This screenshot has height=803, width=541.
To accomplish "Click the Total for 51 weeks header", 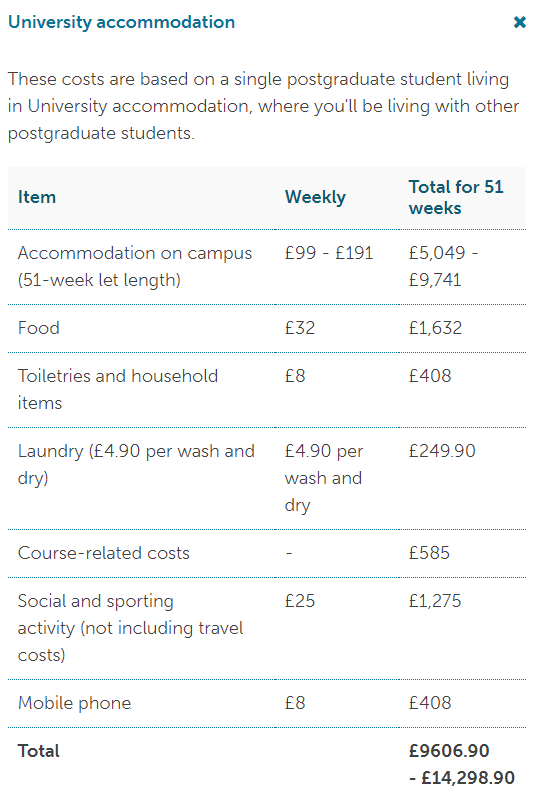I will click(x=456, y=198).
